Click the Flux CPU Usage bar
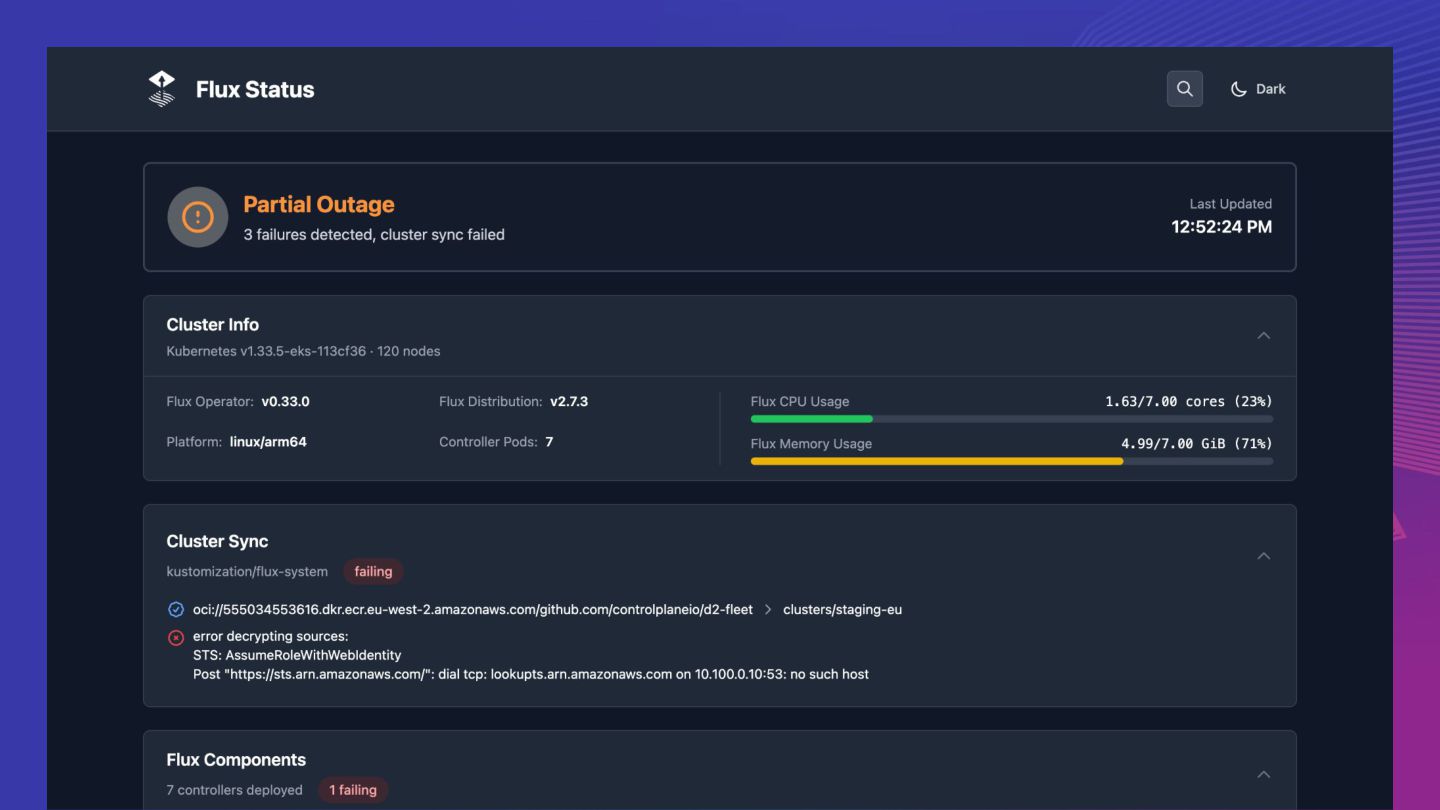1440x810 pixels. [1012, 419]
